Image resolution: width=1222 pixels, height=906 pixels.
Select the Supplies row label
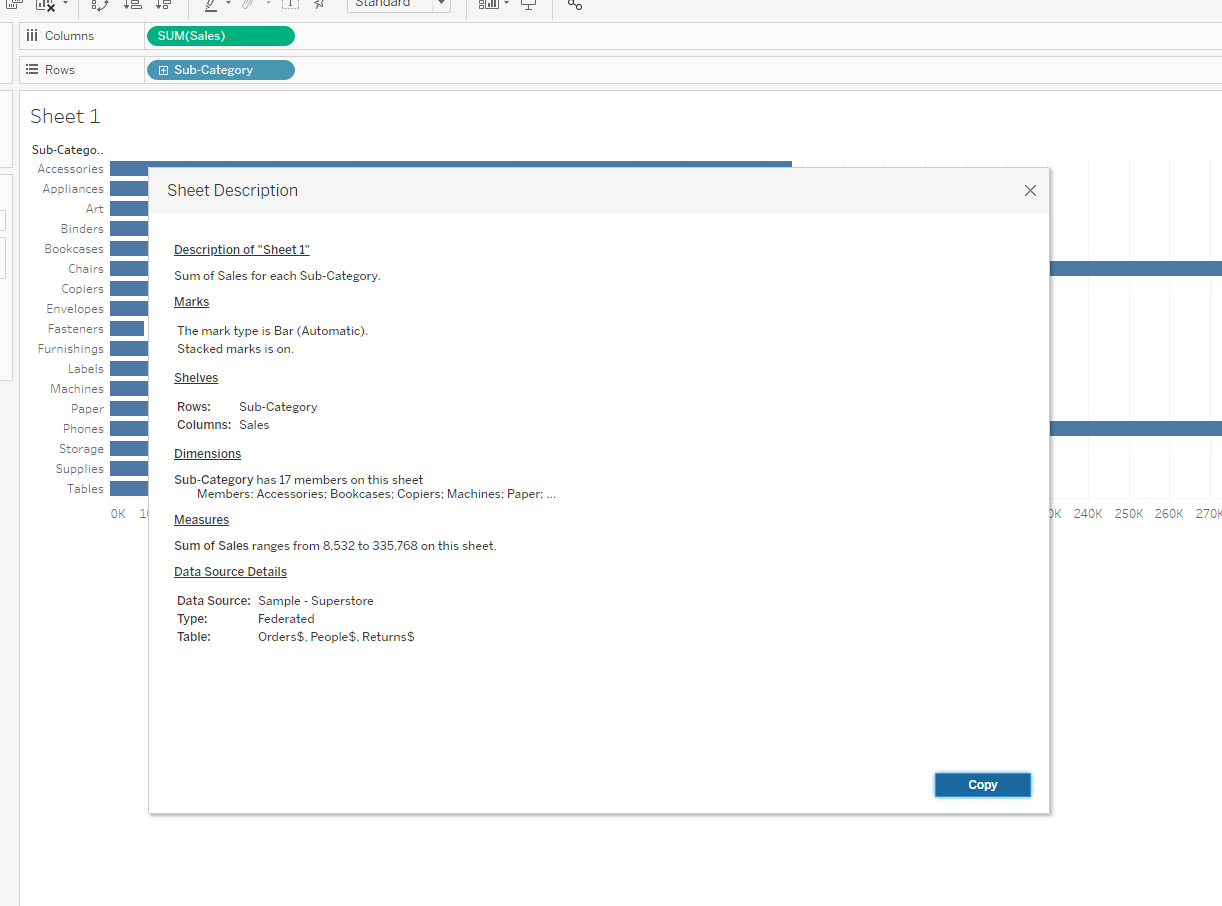80,469
